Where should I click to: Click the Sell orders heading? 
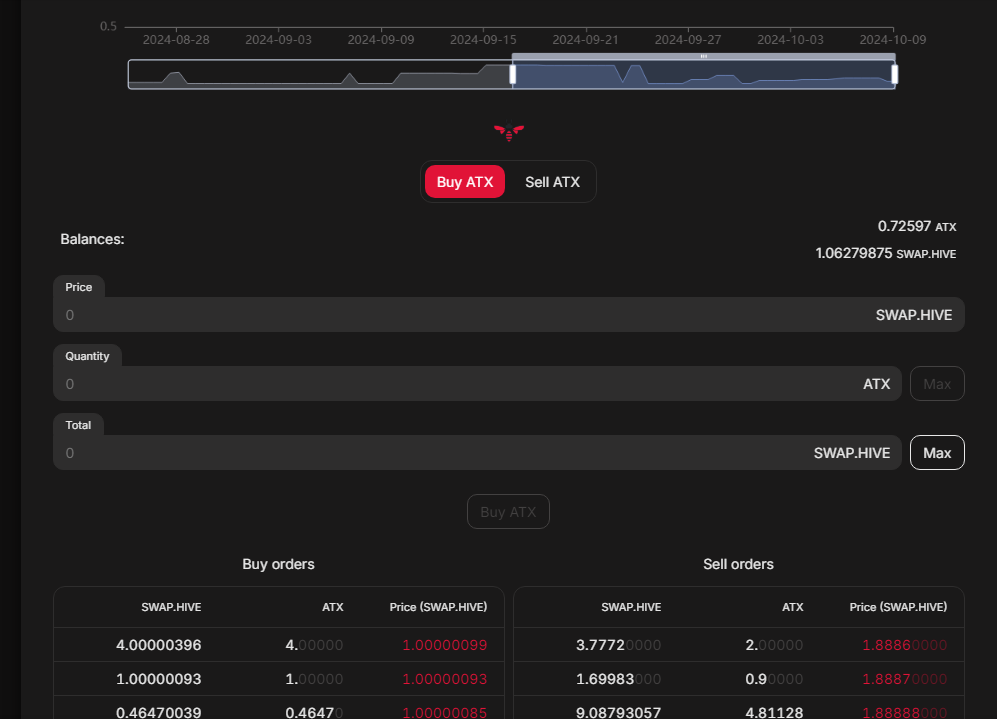(738, 564)
